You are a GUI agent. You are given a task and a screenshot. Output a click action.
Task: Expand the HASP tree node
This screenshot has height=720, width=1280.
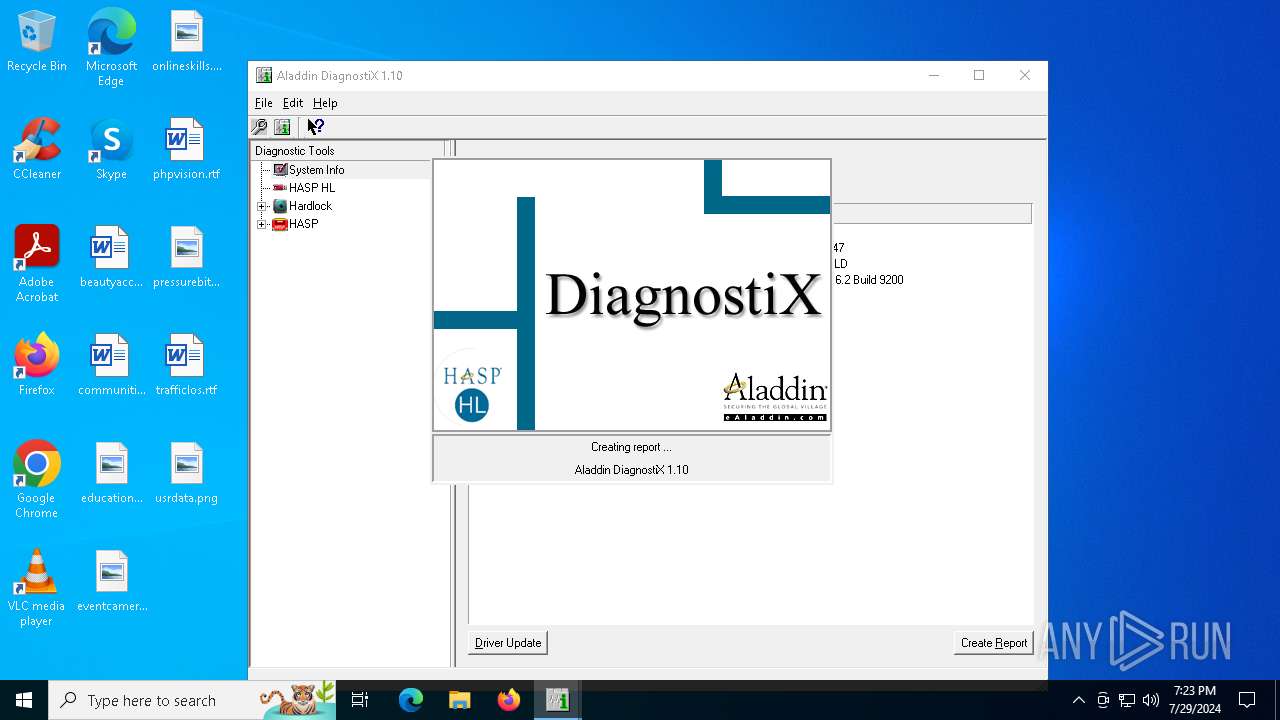262,224
